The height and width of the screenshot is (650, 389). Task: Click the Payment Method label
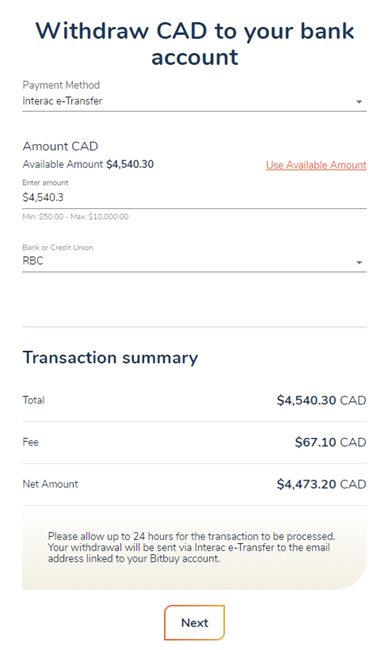coord(61,85)
